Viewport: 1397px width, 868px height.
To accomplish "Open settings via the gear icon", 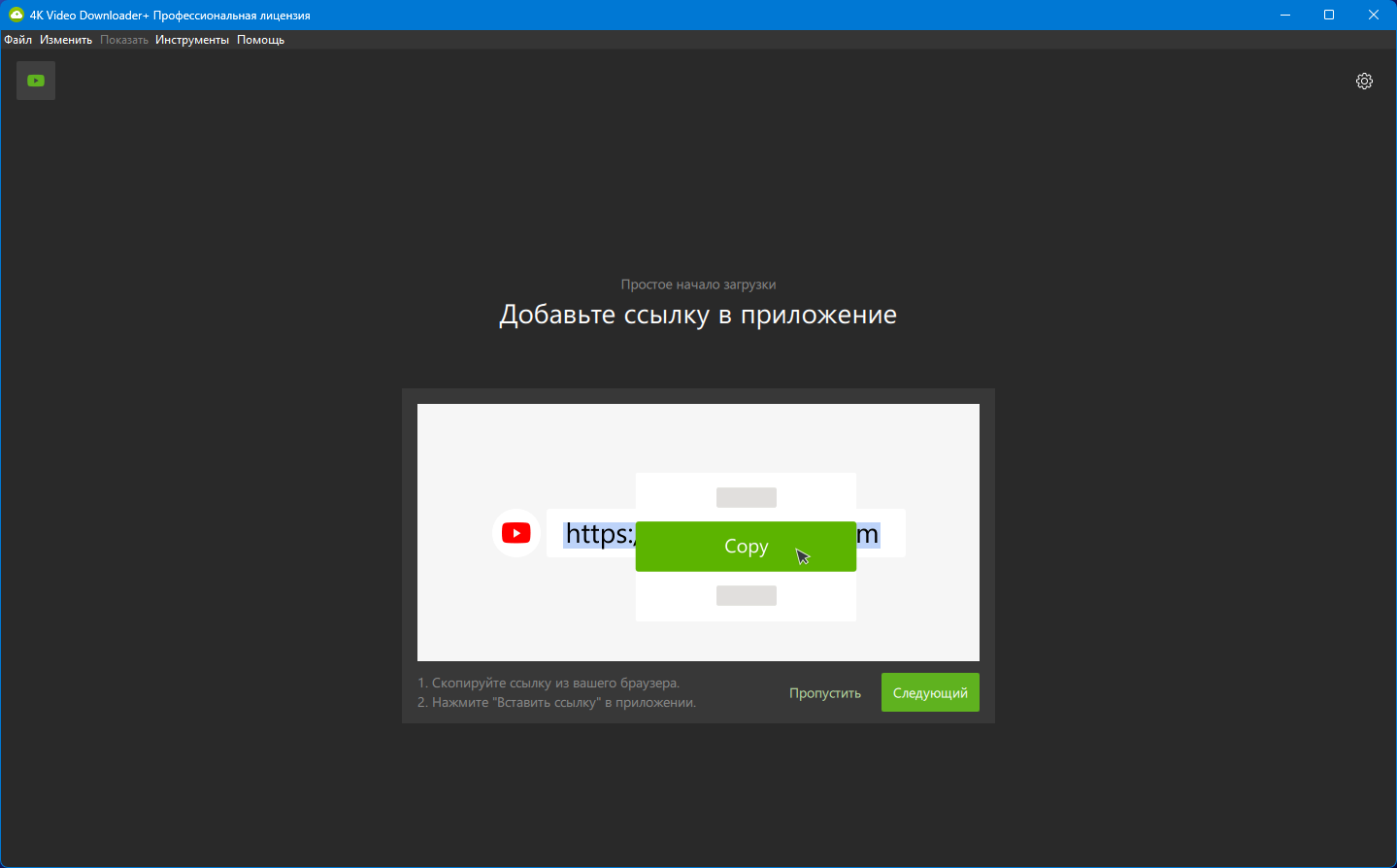I will [1364, 81].
